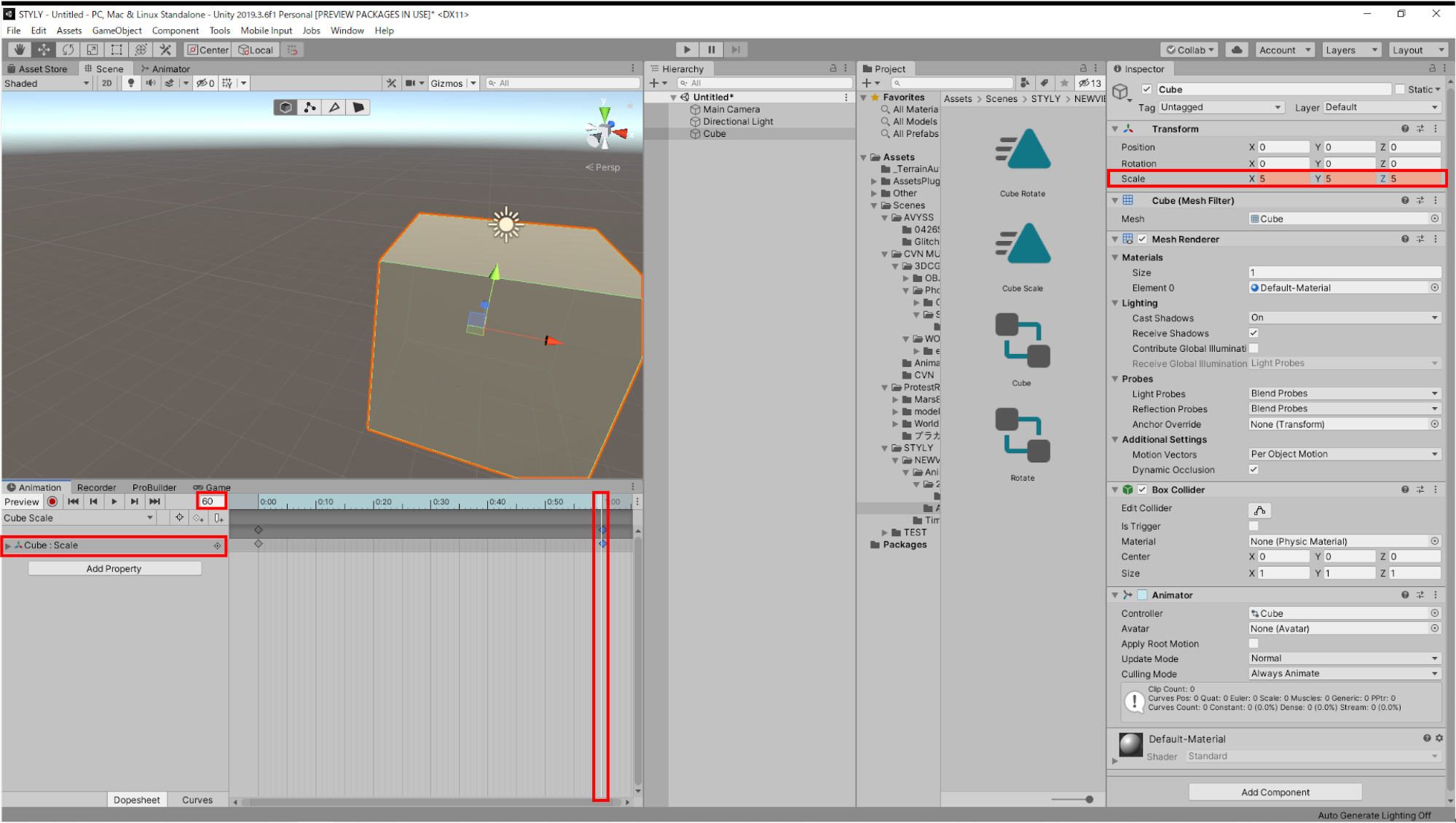Enable animation record mode button

click(x=52, y=502)
